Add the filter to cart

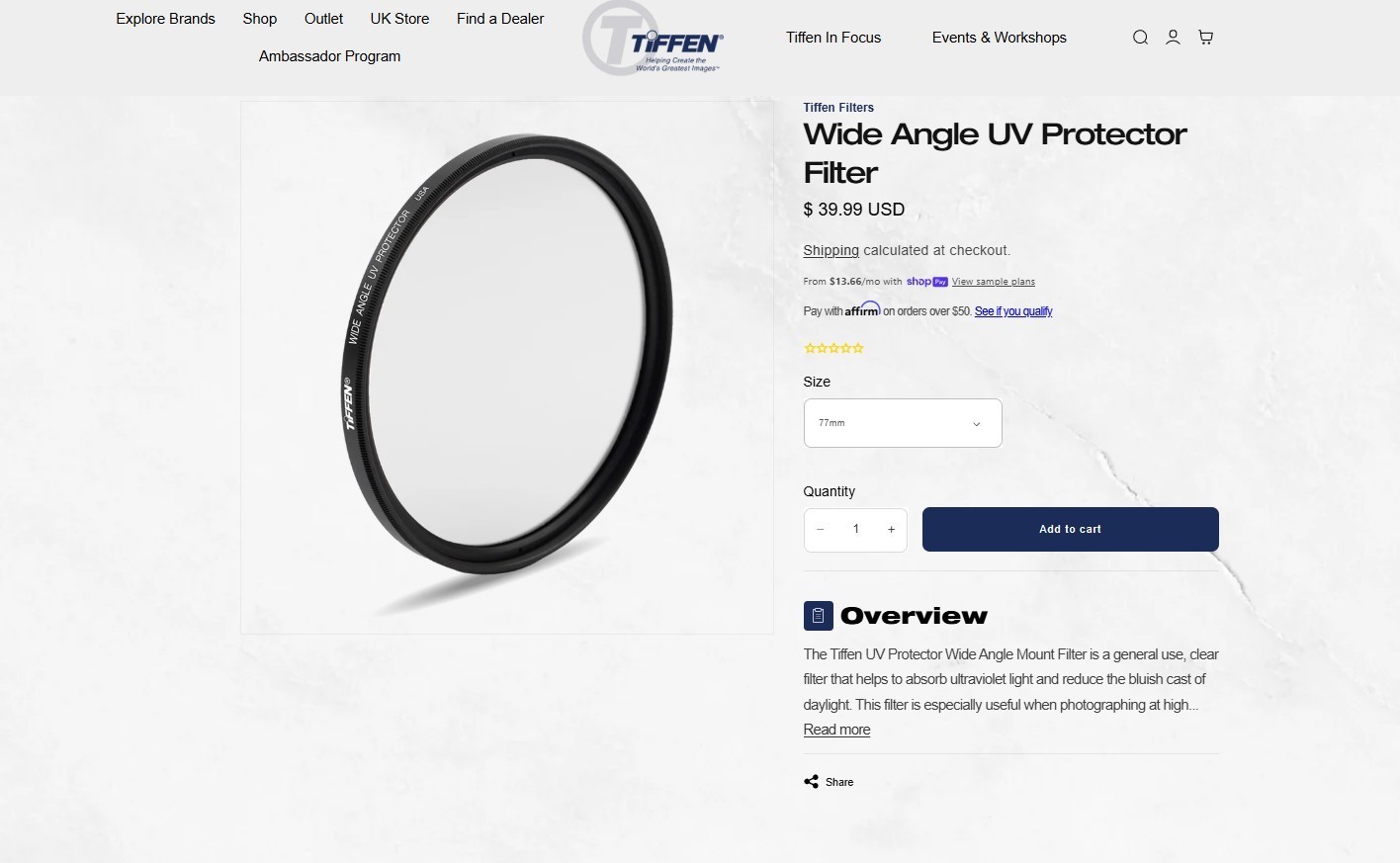1071,530
